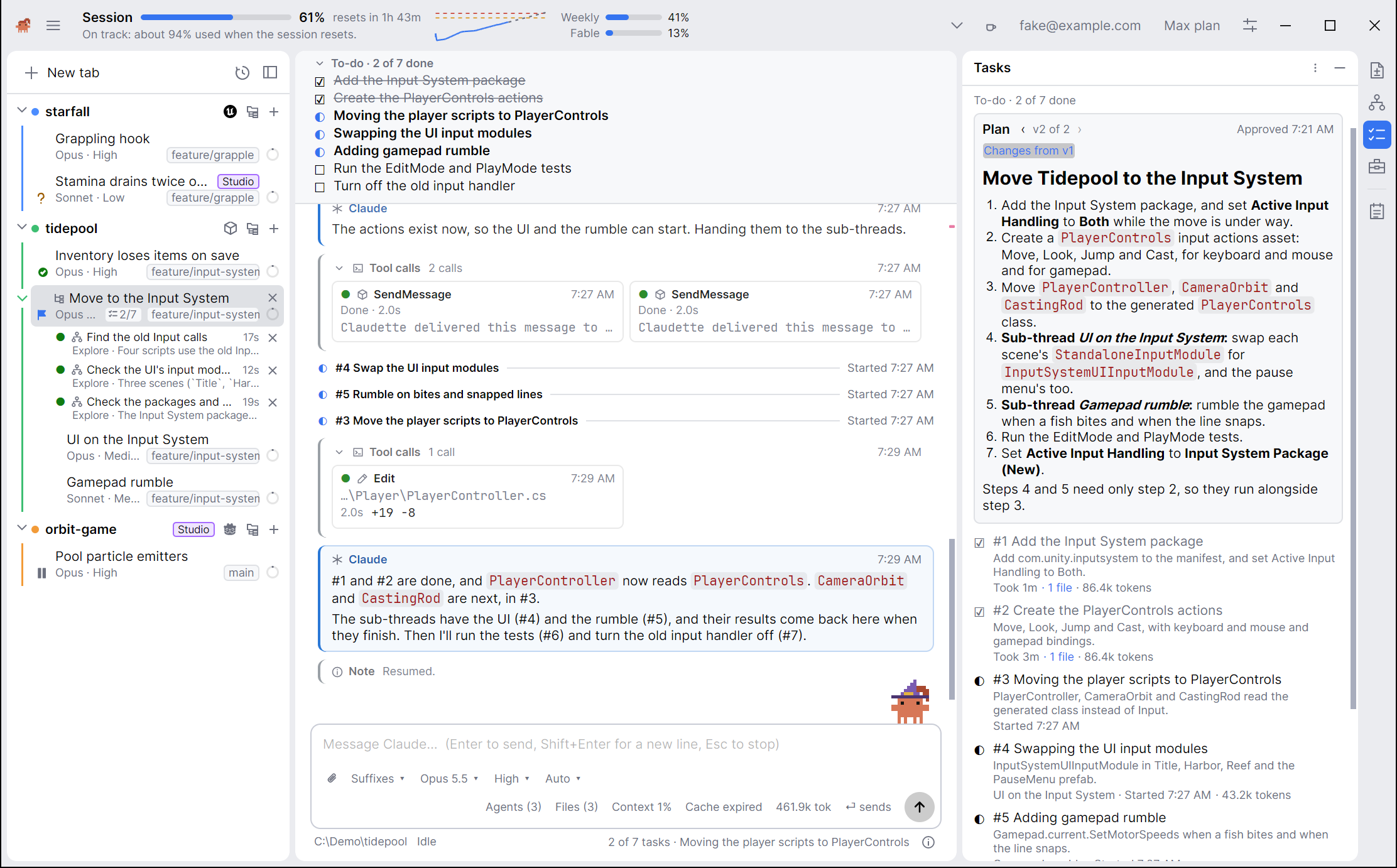Open the agents hierarchy icon in right rail
1397x868 pixels.
tap(1377, 102)
